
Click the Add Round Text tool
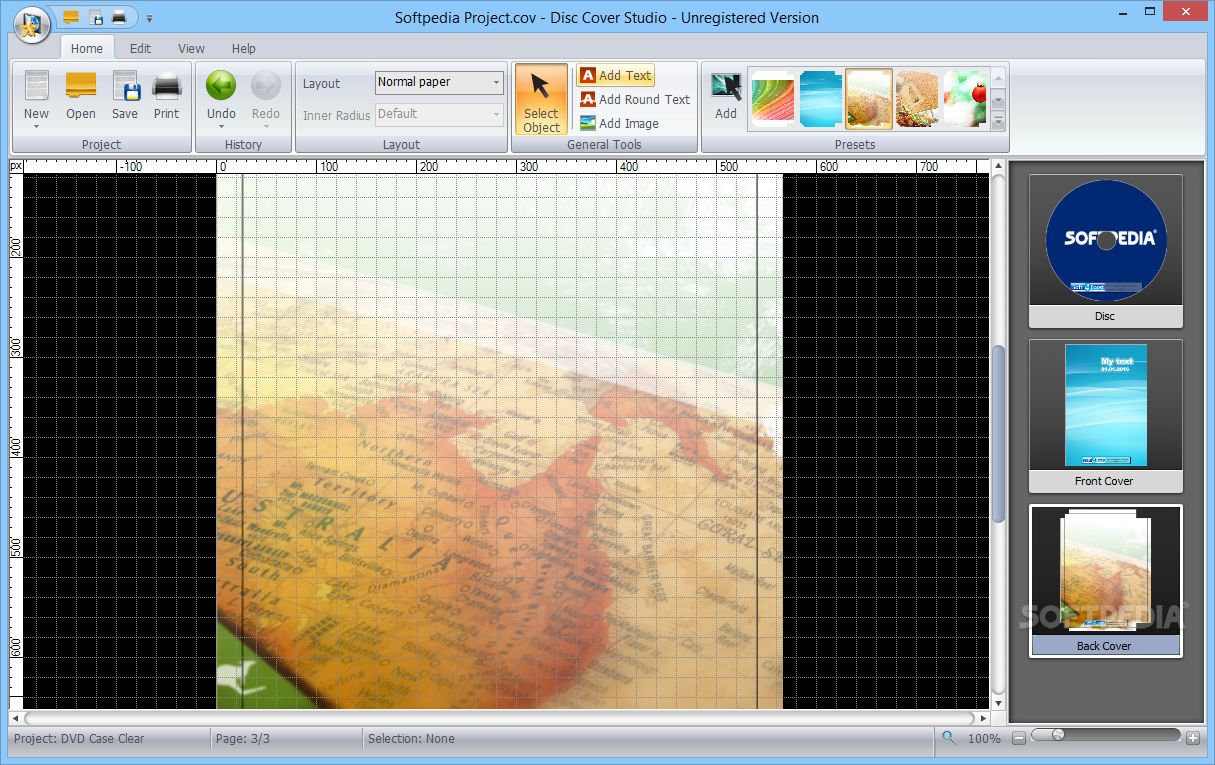635,99
